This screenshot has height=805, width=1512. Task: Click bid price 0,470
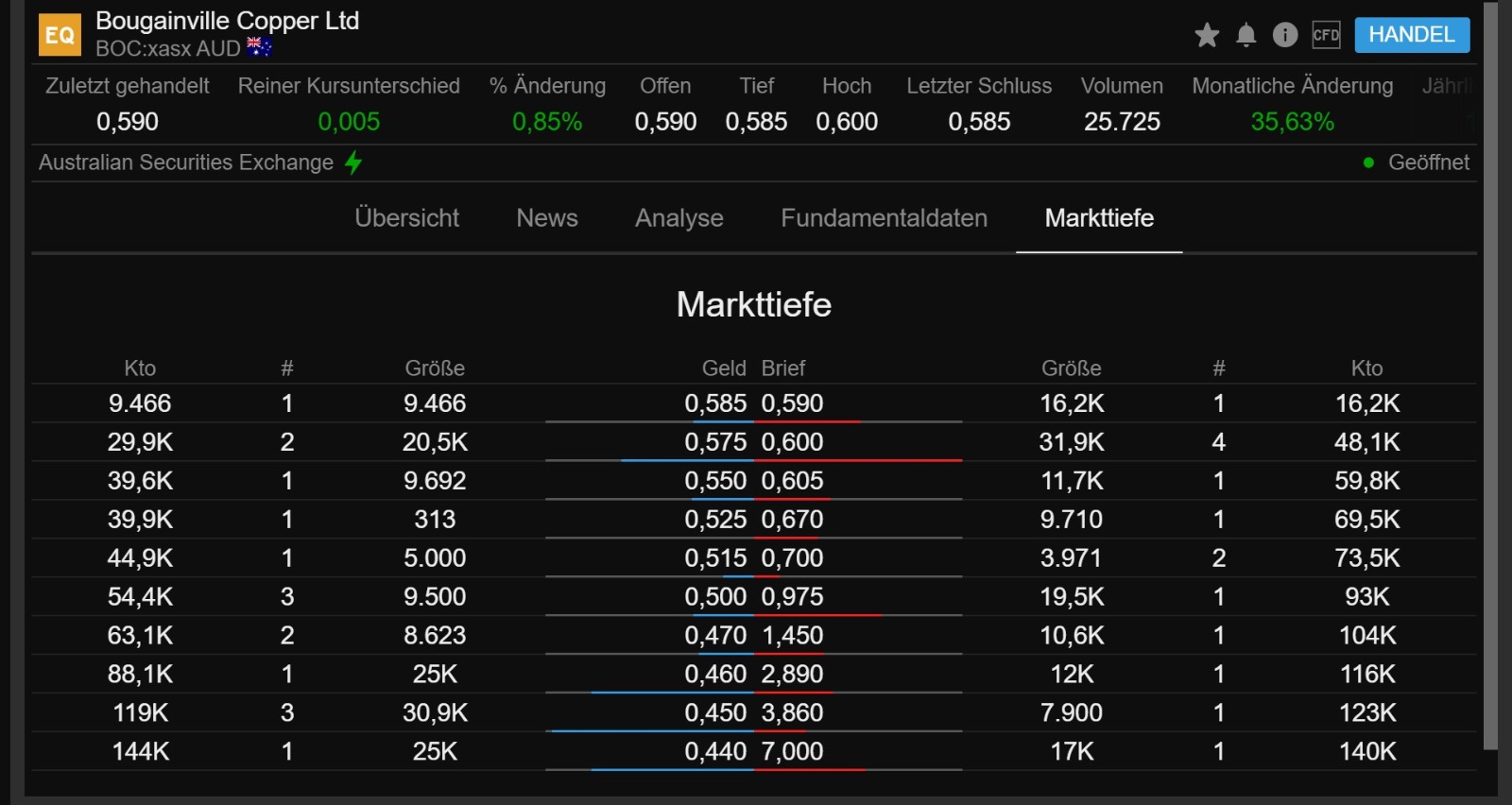click(715, 636)
